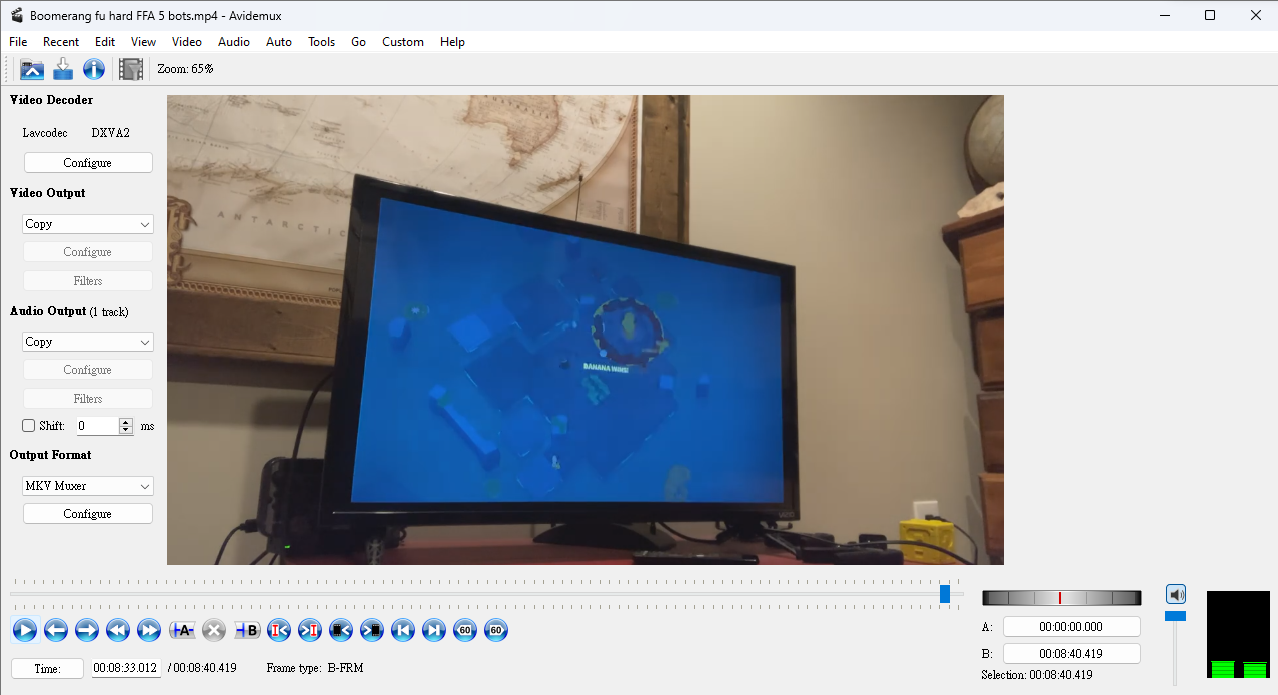Click the audio level meter
The image size is (1278, 695).
point(1238,635)
